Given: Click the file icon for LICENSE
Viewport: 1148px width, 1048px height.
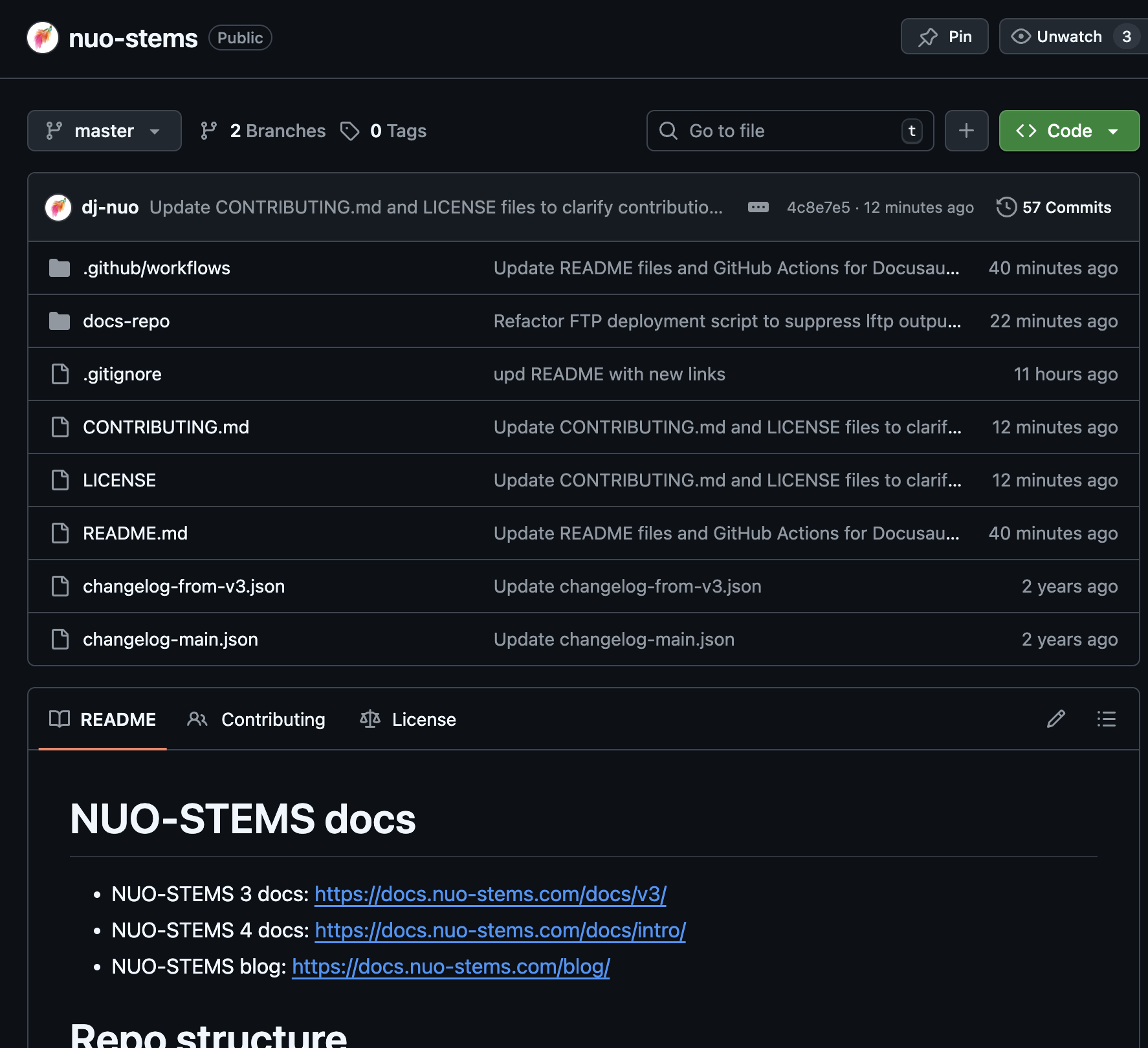Looking at the screenshot, I should (x=60, y=480).
